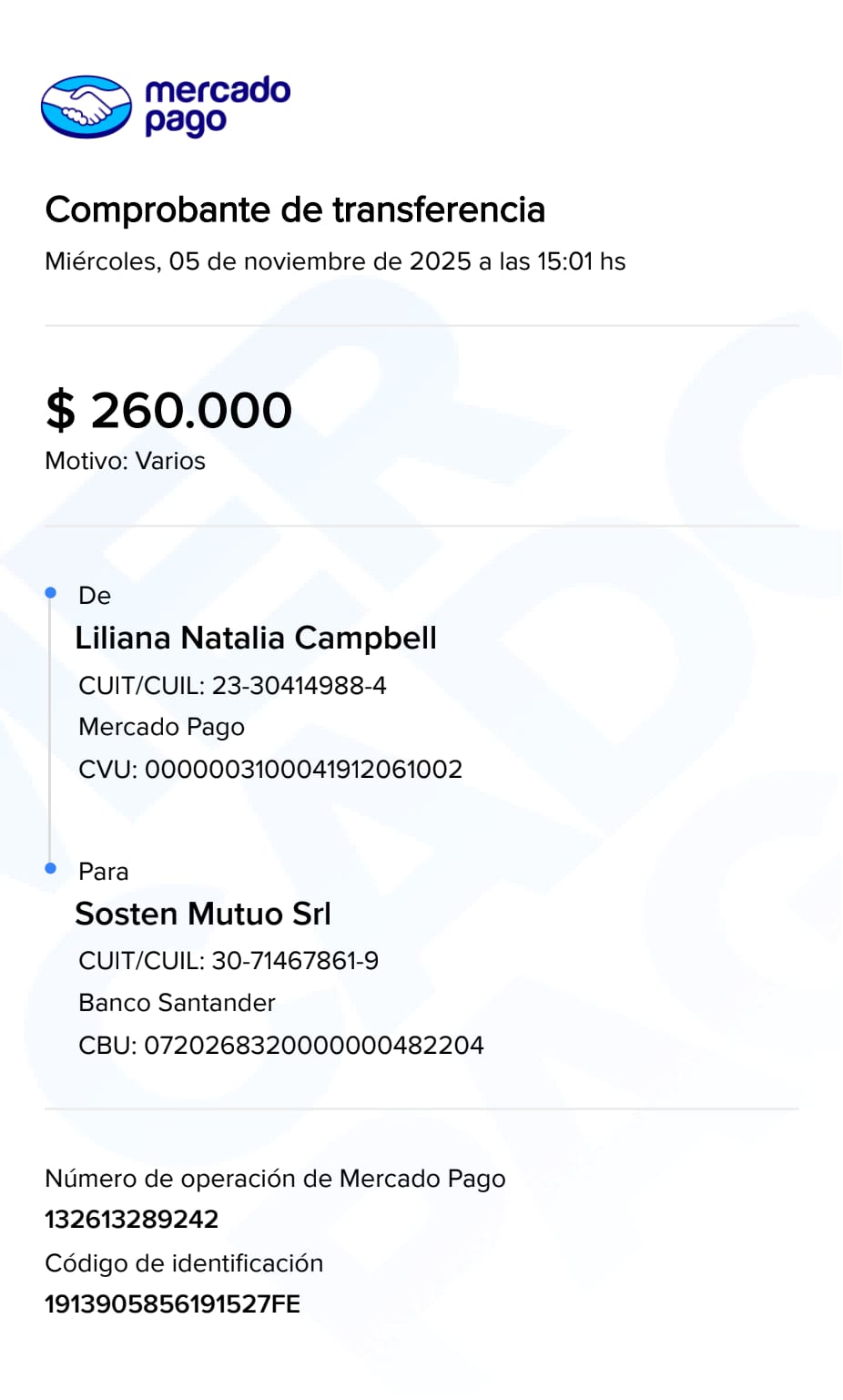Select operation number 132613289242
The image size is (843, 1400).
coord(132,1220)
